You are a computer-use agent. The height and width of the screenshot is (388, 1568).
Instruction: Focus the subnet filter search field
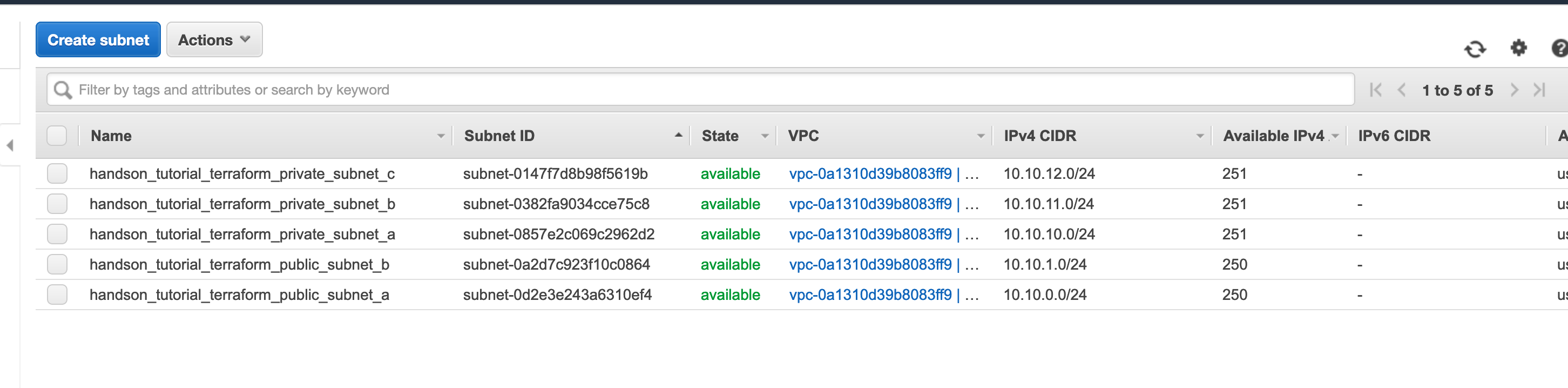coord(700,90)
